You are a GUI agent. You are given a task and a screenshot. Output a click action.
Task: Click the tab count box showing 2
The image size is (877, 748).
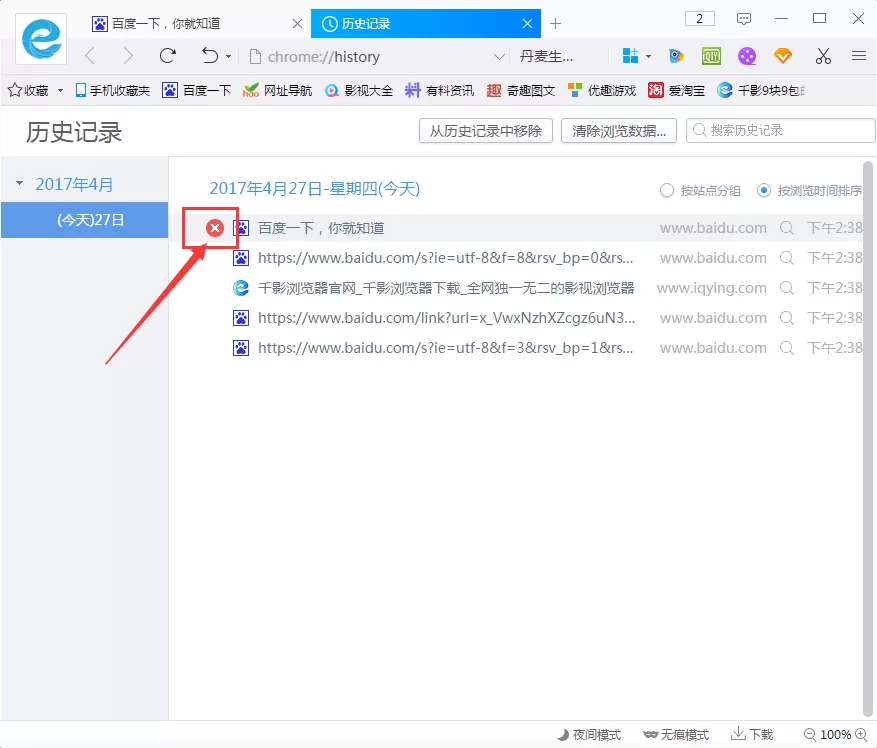[x=700, y=18]
